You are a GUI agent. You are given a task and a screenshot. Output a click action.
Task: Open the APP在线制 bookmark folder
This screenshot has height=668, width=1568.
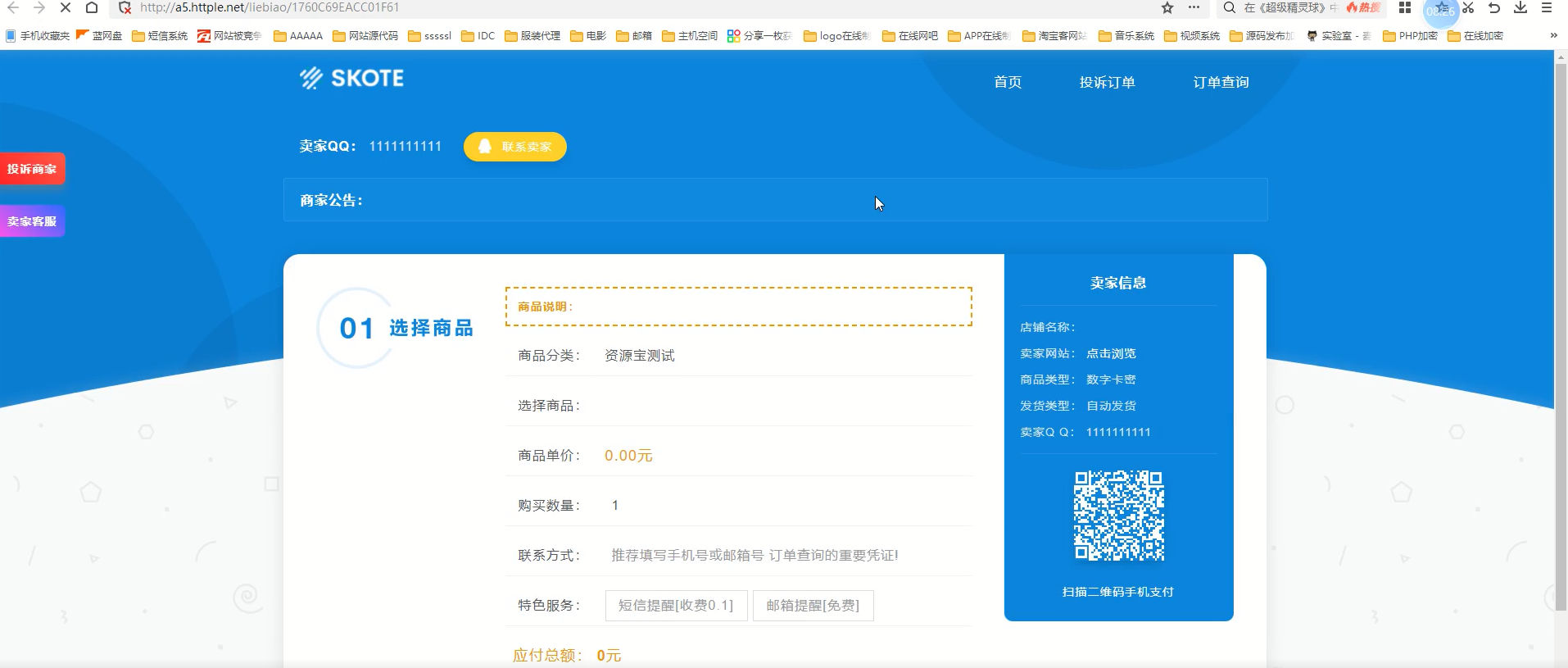pyautogui.click(x=979, y=36)
